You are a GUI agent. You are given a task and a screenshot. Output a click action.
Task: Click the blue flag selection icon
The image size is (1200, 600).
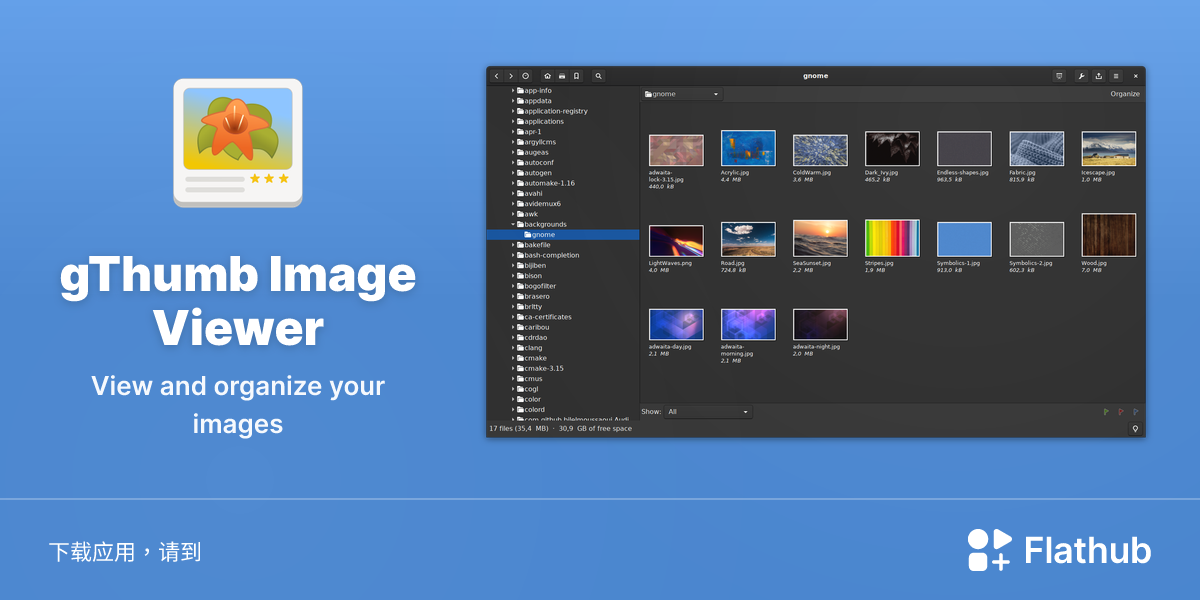pyautogui.click(x=1135, y=411)
